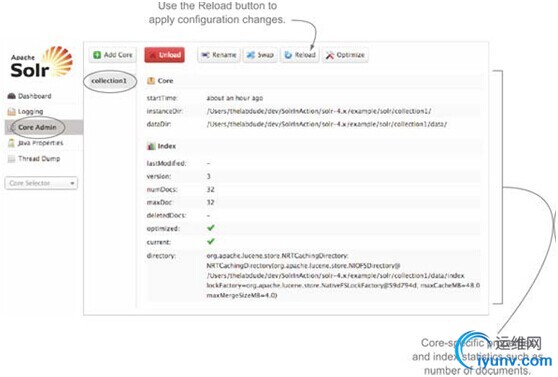558x377 pixels.
Task: Click the lastModified label
Action: (167, 163)
